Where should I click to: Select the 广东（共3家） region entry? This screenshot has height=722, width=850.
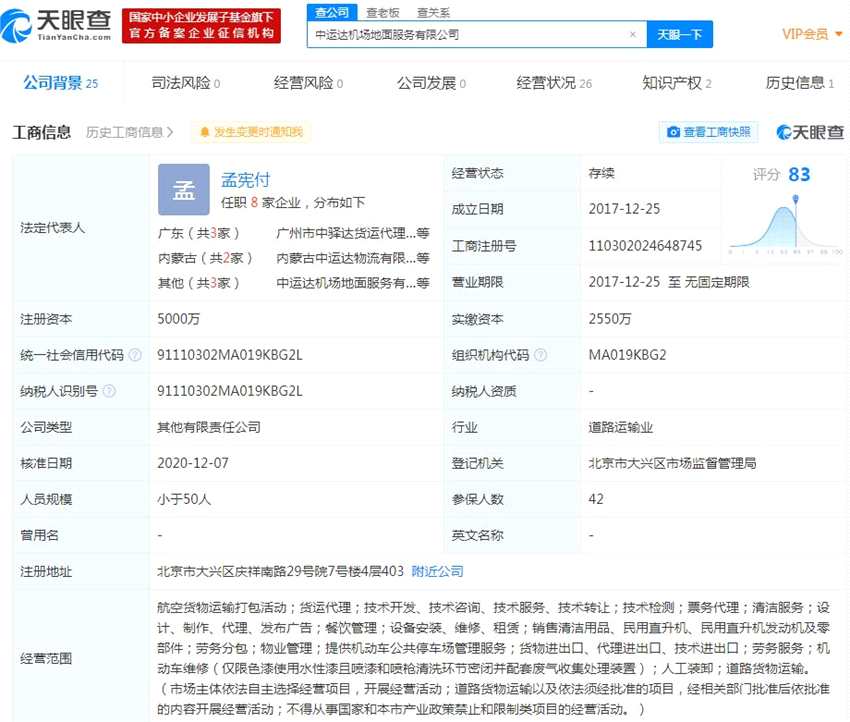(x=198, y=233)
